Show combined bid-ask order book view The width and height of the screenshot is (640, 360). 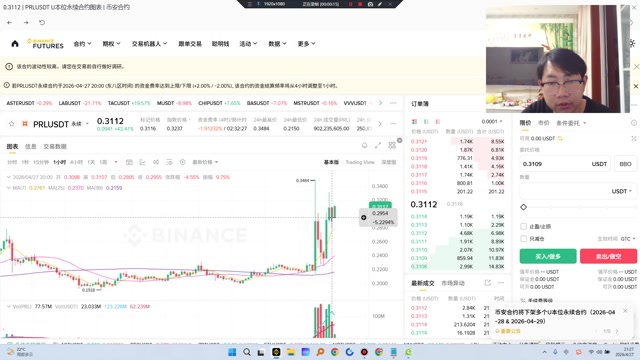[x=414, y=122]
